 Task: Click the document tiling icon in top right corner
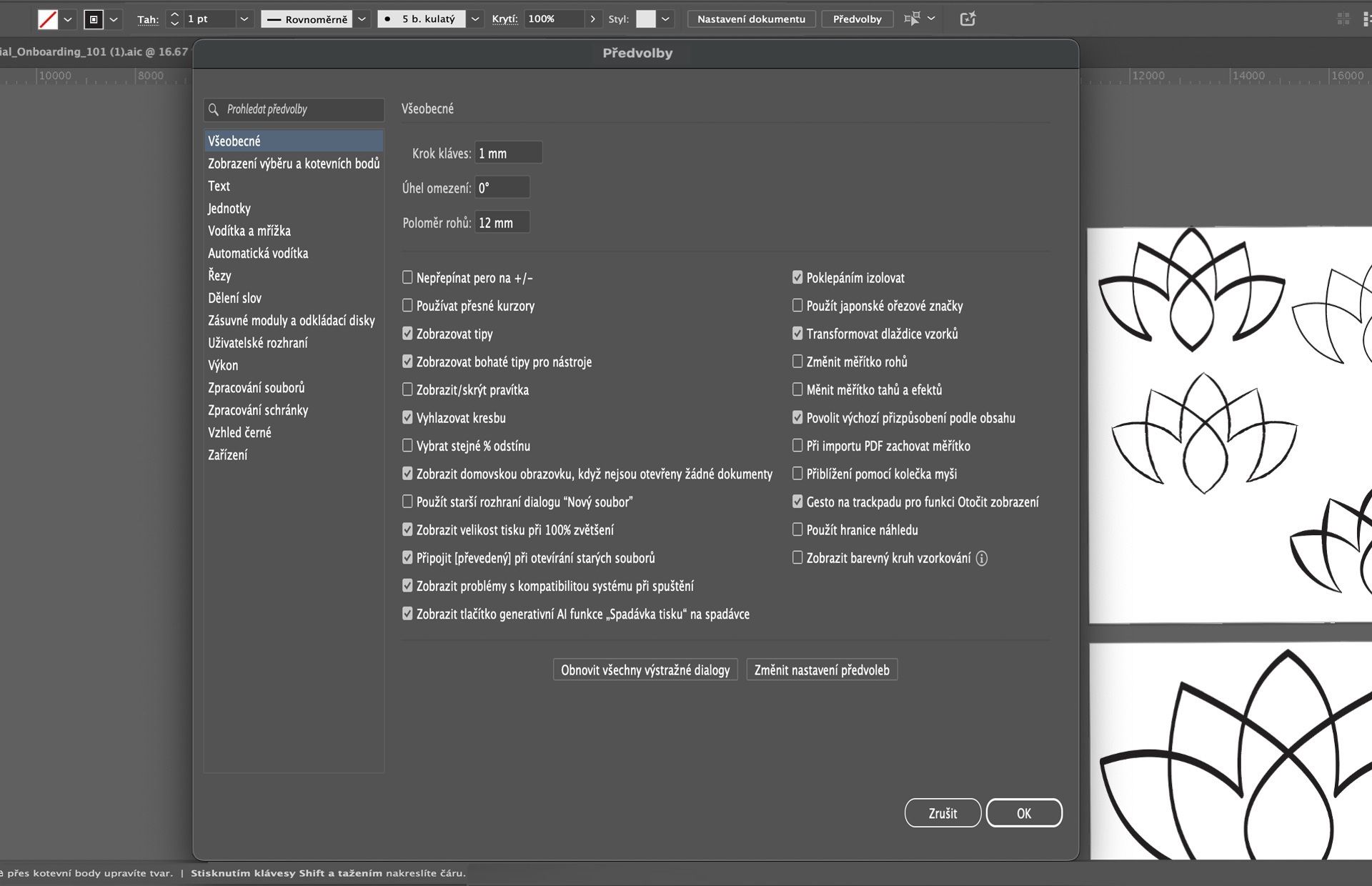1366,19
